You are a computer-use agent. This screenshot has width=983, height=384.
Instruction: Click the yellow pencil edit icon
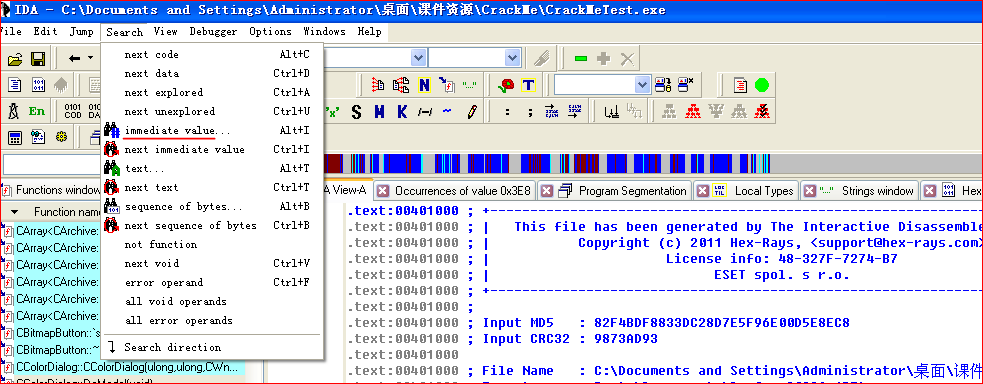tap(472, 112)
